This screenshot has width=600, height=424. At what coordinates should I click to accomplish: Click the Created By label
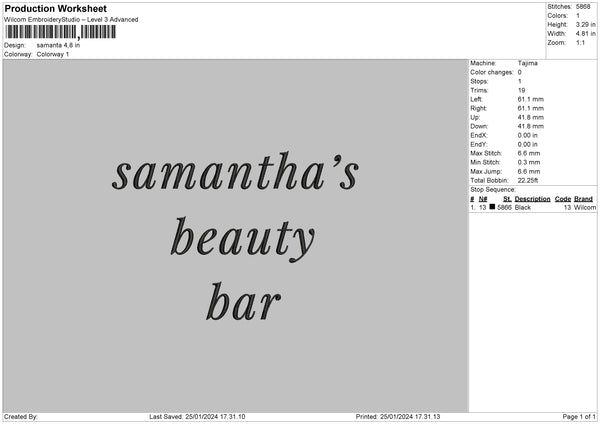(x=21, y=417)
